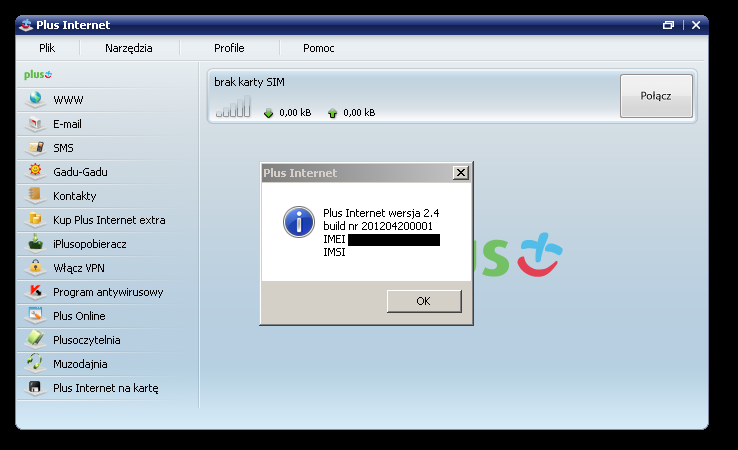The image size is (738, 450).
Task: Click the signal strength bars indicator
Action: [233, 106]
